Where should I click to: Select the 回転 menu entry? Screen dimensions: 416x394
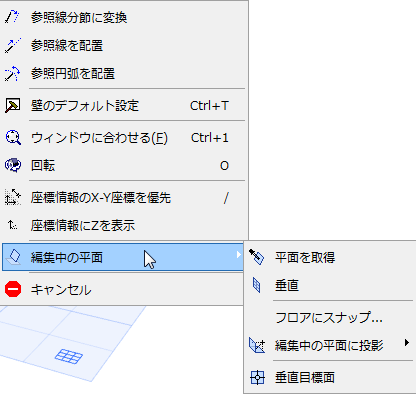pyautogui.click(x=123, y=165)
